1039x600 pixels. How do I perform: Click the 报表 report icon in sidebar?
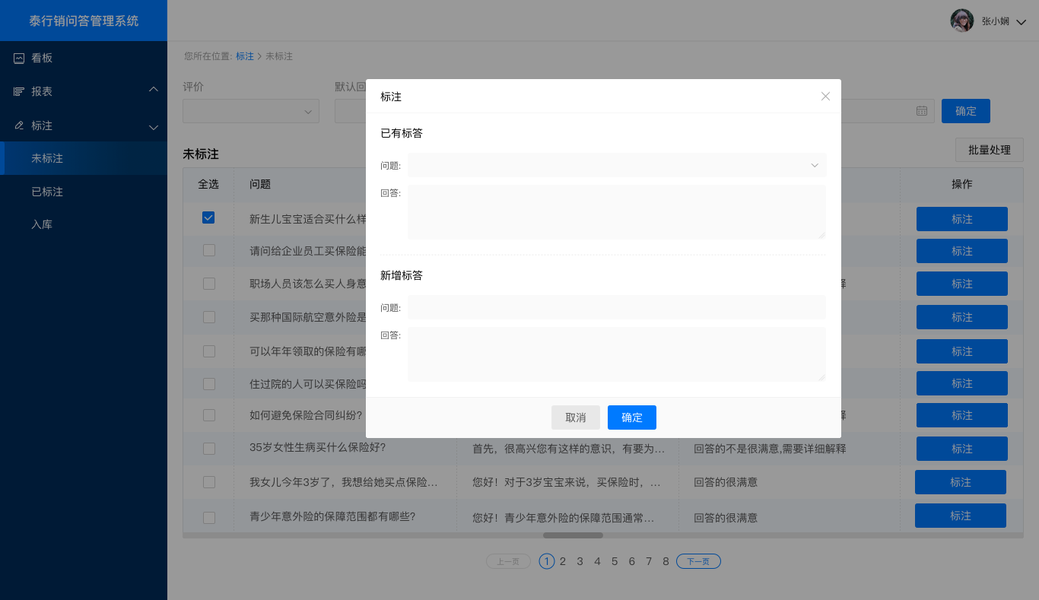19,91
